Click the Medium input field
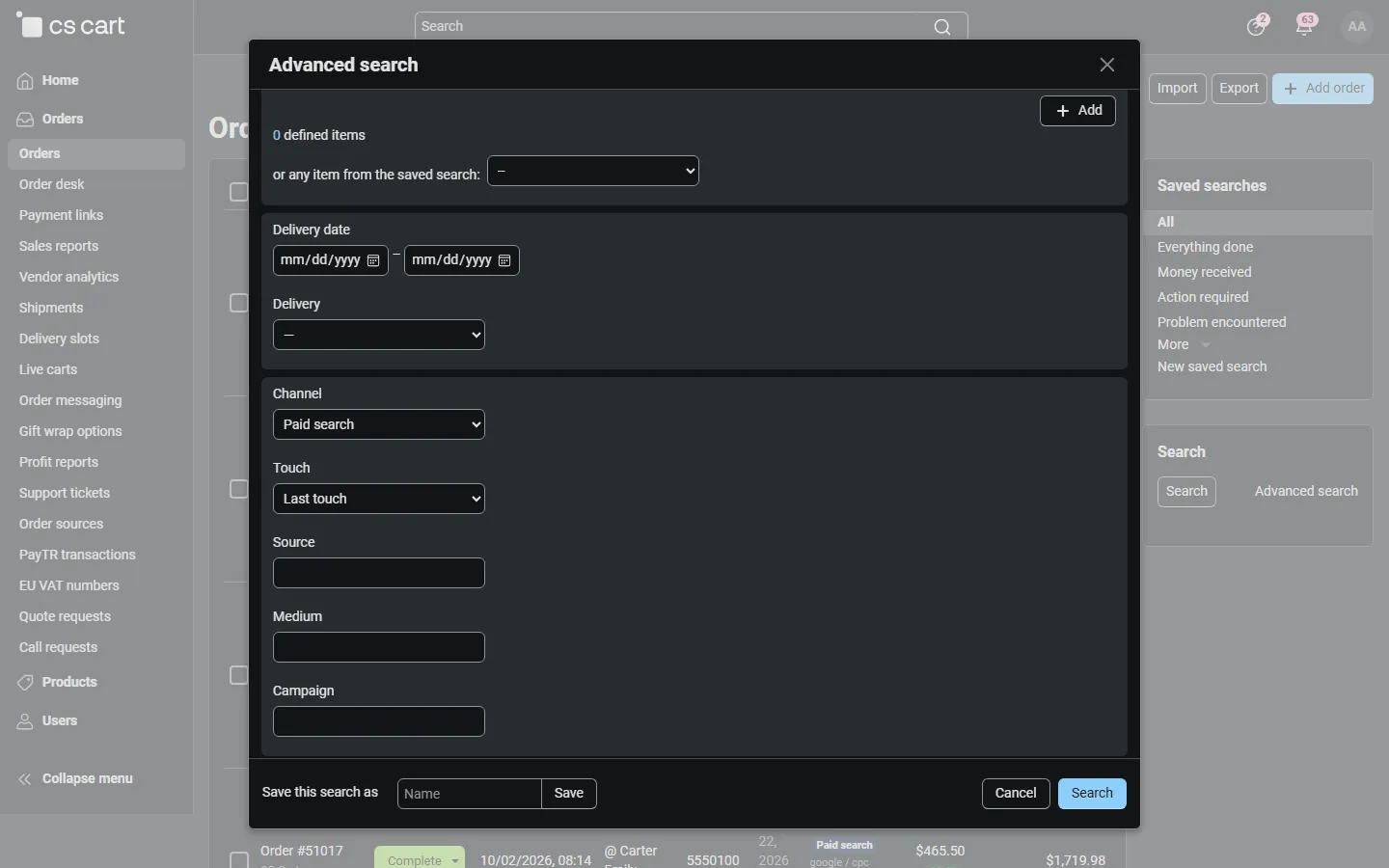The image size is (1389, 868). click(x=379, y=647)
